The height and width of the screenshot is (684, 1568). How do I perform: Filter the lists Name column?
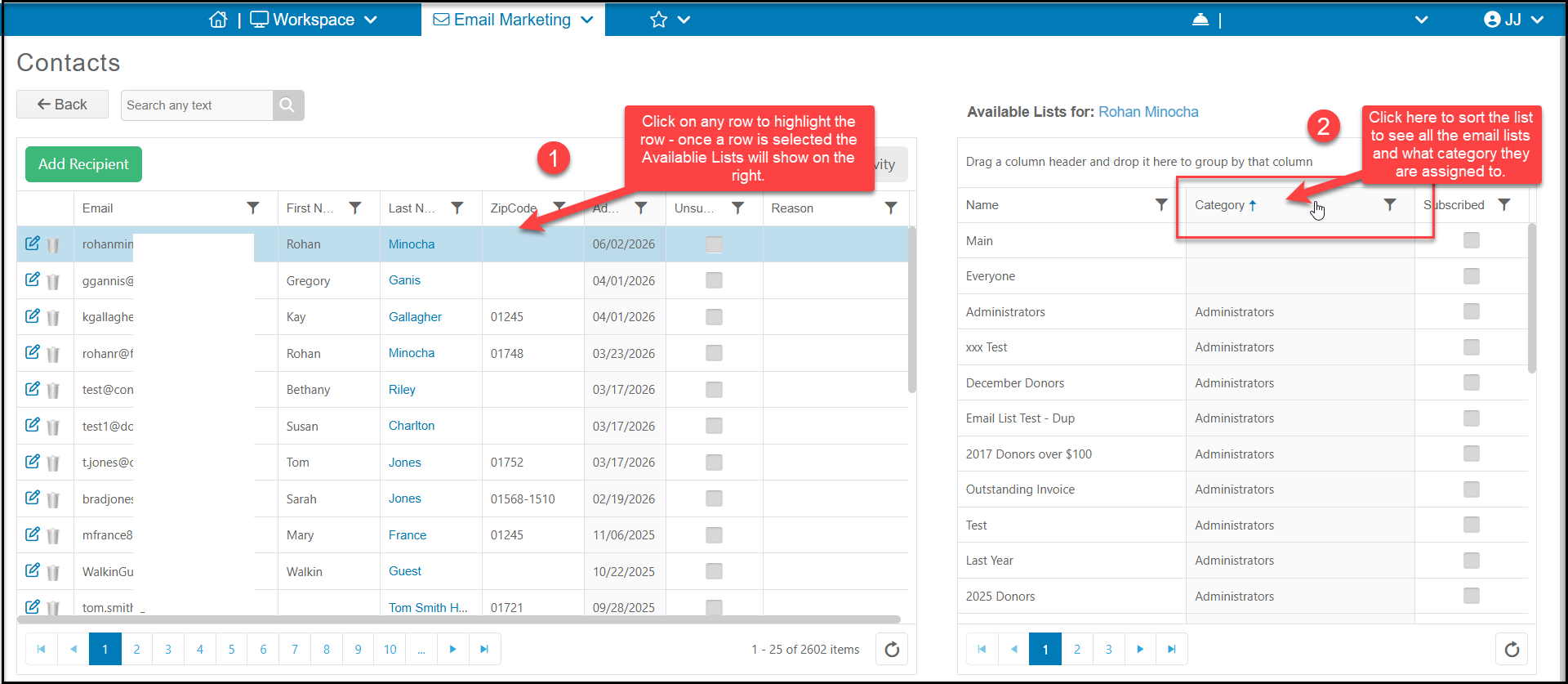point(1161,205)
